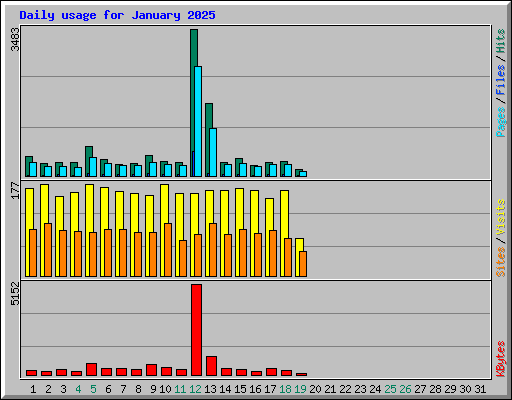Click the 3483 scale value
512x400 pixels.
pyautogui.click(x=15, y=39)
